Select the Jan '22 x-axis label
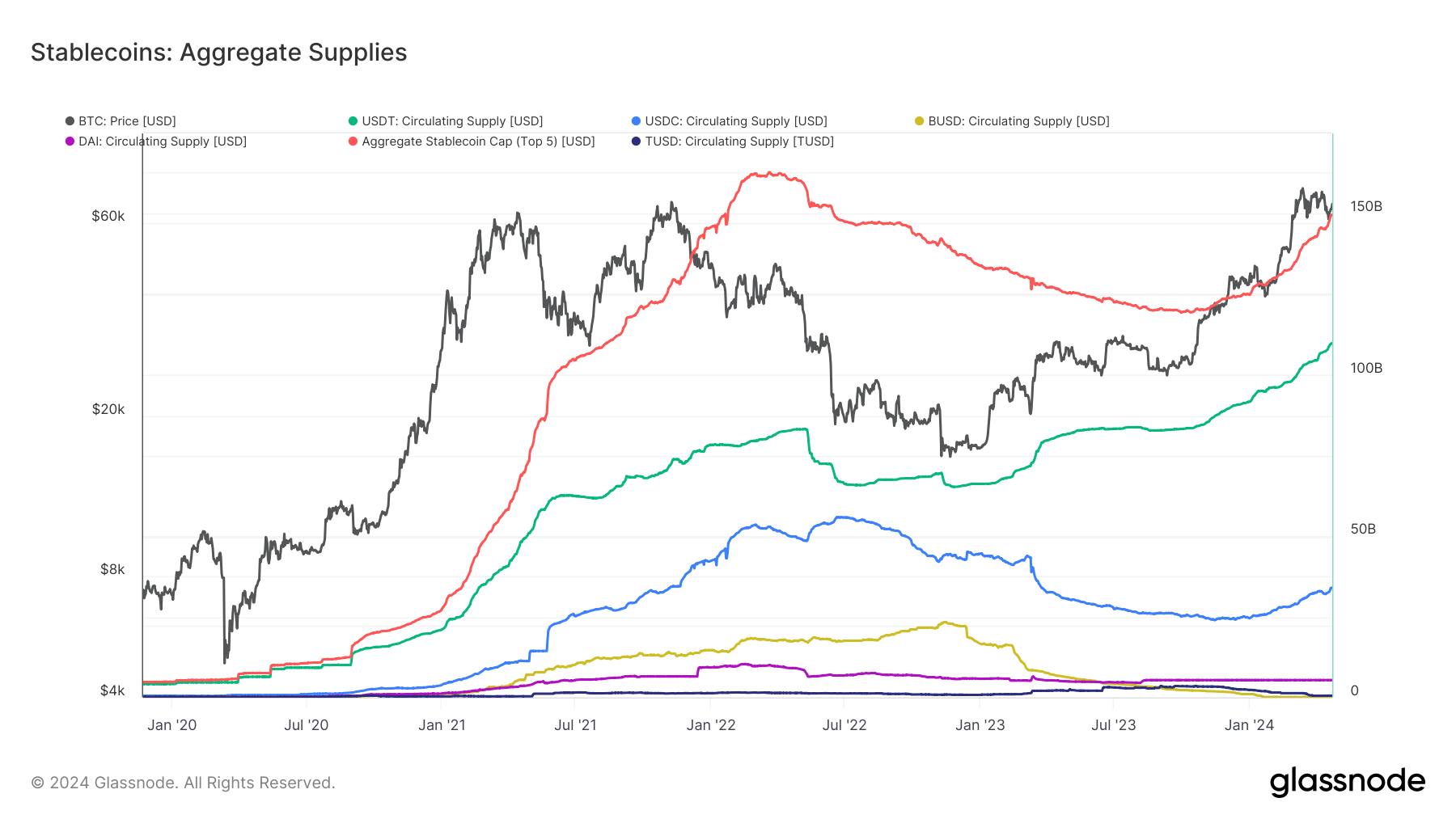 [711, 725]
